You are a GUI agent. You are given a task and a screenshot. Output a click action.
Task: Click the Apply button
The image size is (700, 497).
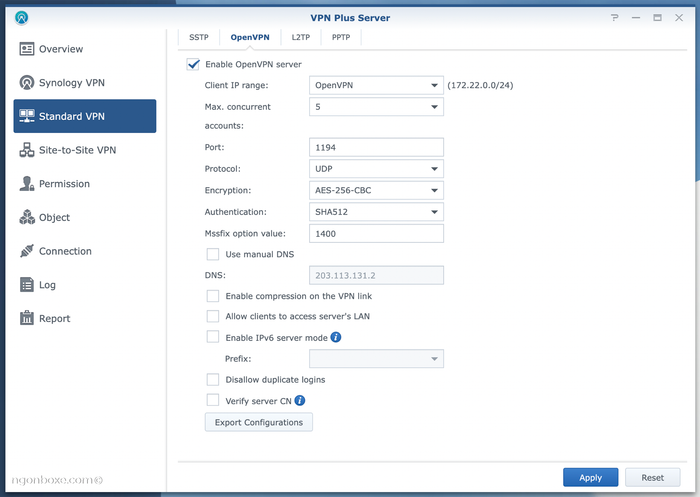[591, 477]
